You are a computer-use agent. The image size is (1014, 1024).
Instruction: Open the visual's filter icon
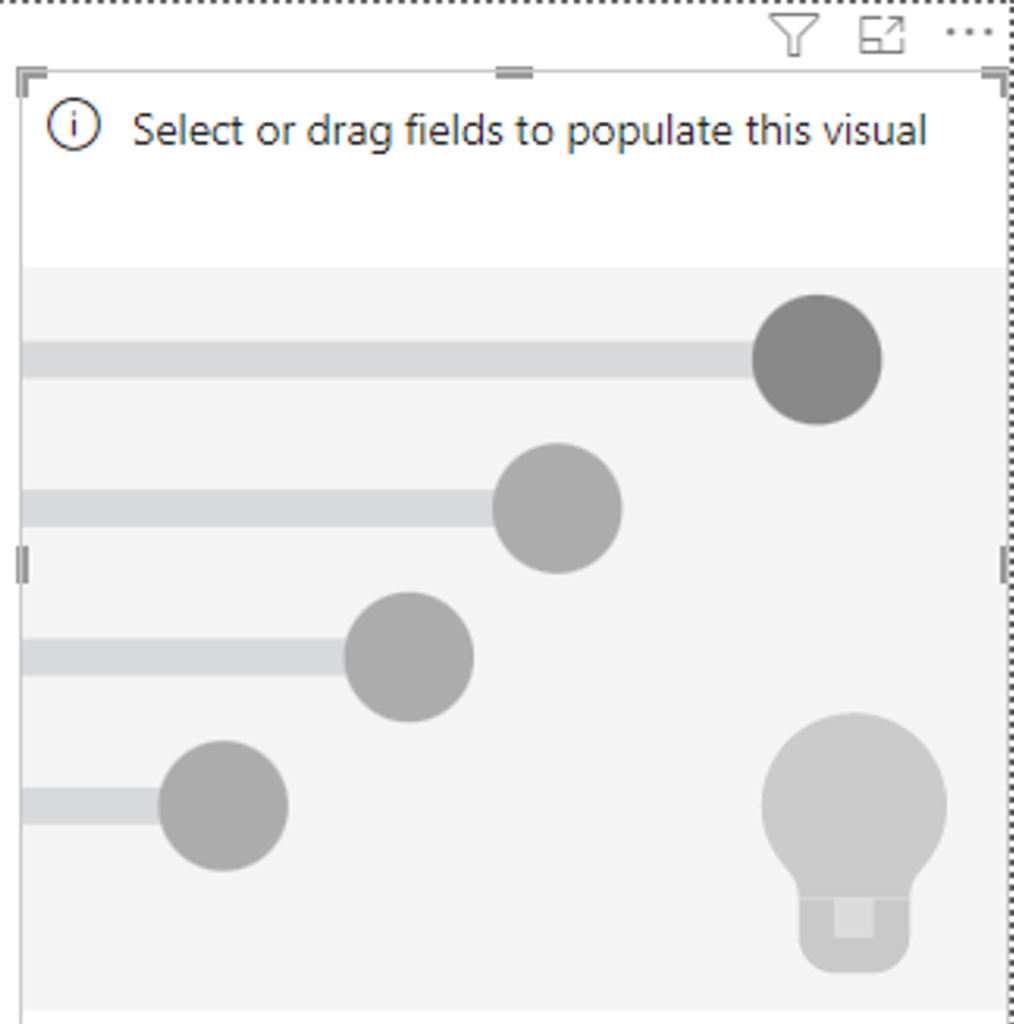[x=795, y=35]
